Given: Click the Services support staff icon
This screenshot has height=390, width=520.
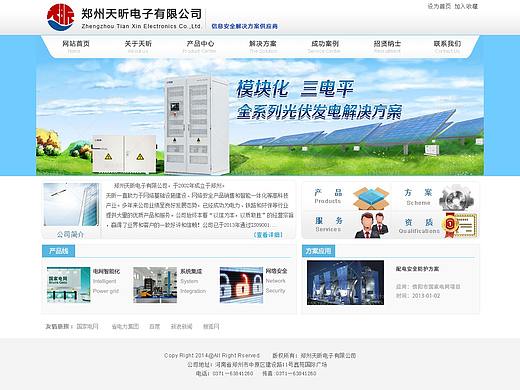Looking at the screenshot, I should coord(372,225).
